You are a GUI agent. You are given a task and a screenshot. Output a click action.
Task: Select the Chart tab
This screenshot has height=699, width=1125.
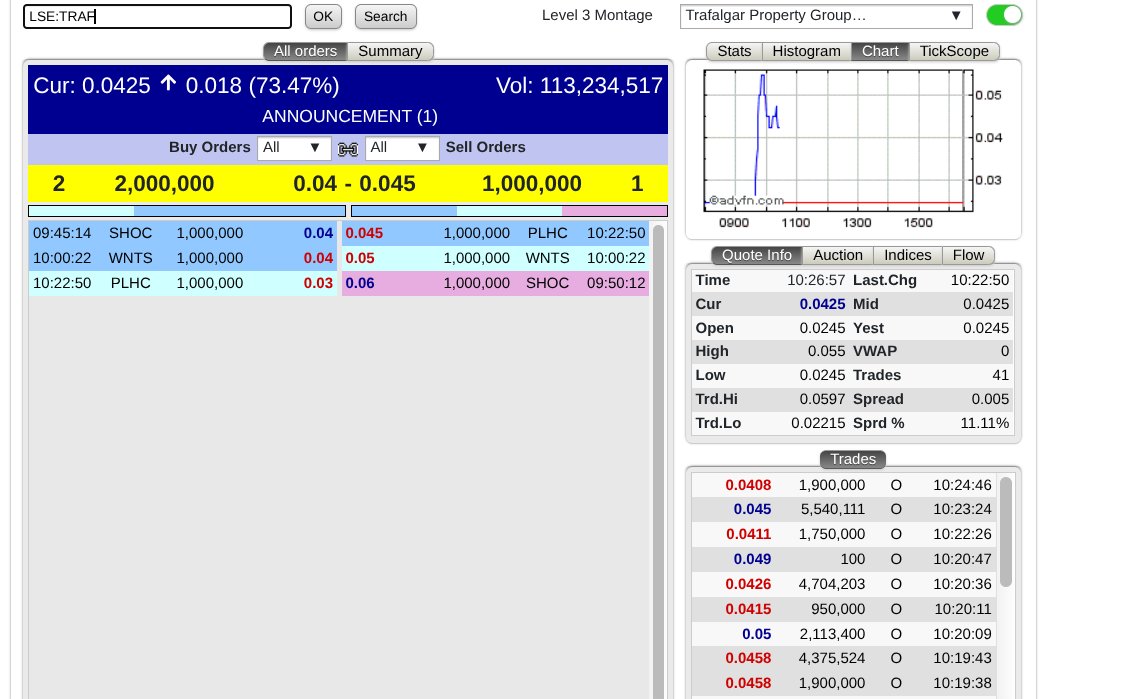[x=880, y=51]
